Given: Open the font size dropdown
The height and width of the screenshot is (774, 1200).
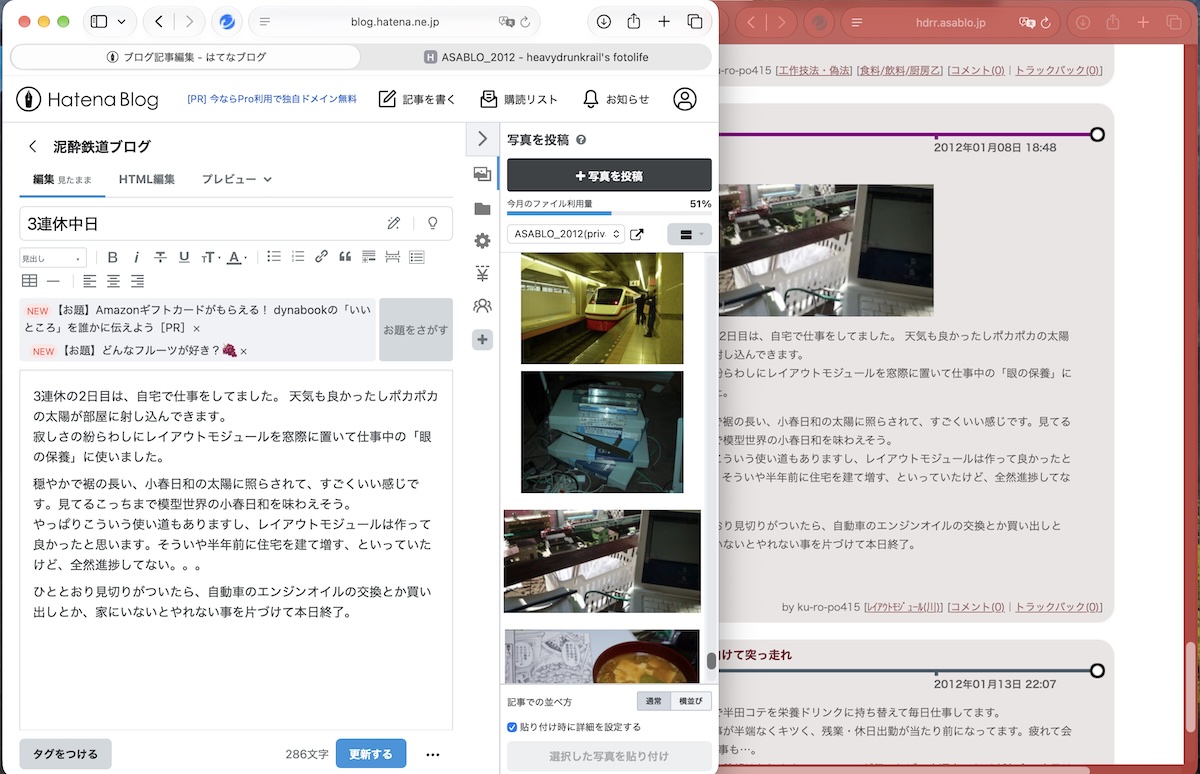Looking at the screenshot, I should (x=210, y=257).
